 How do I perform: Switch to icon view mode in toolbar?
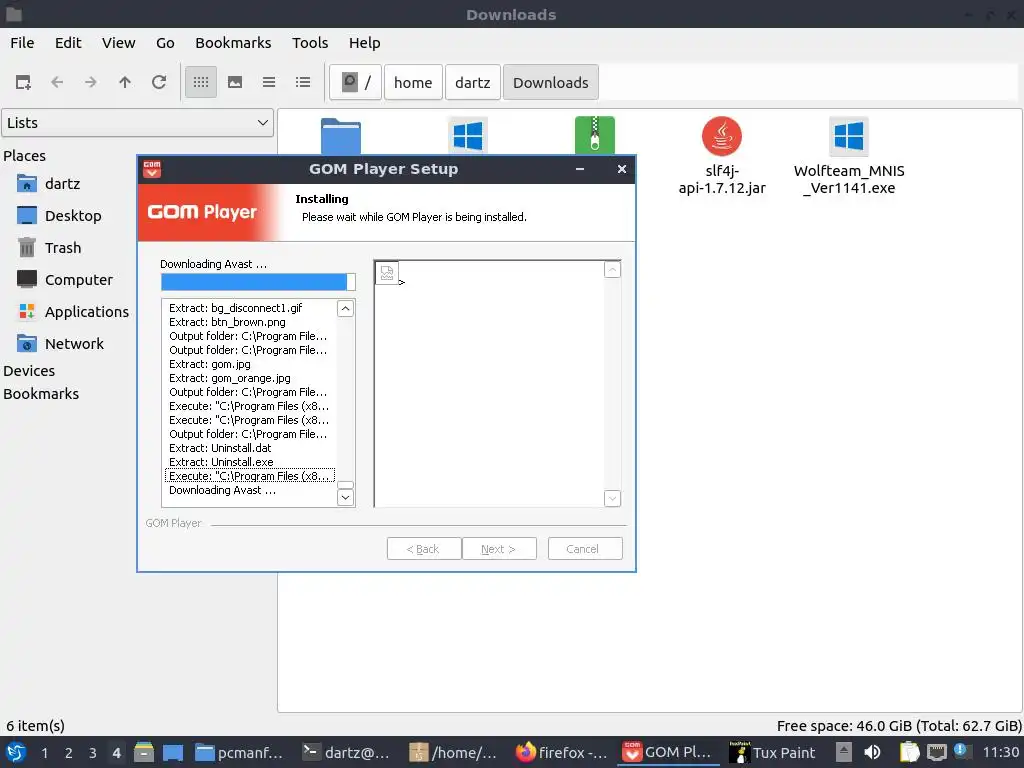click(x=201, y=82)
